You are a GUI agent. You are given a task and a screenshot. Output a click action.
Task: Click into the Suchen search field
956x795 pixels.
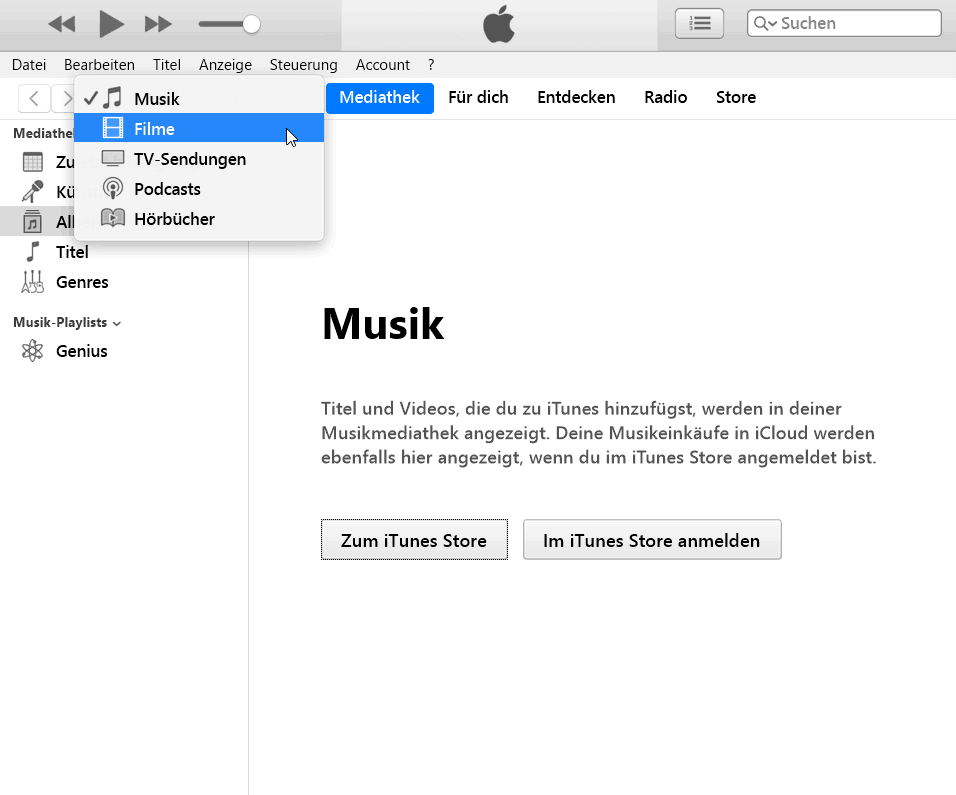pyautogui.click(x=844, y=23)
